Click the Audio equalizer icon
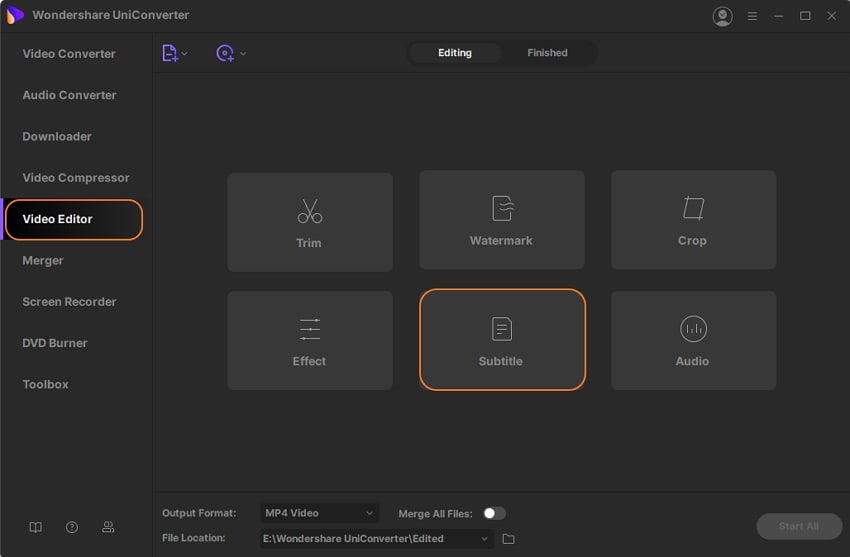This screenshot has height=557, width=850. (693, 329)
